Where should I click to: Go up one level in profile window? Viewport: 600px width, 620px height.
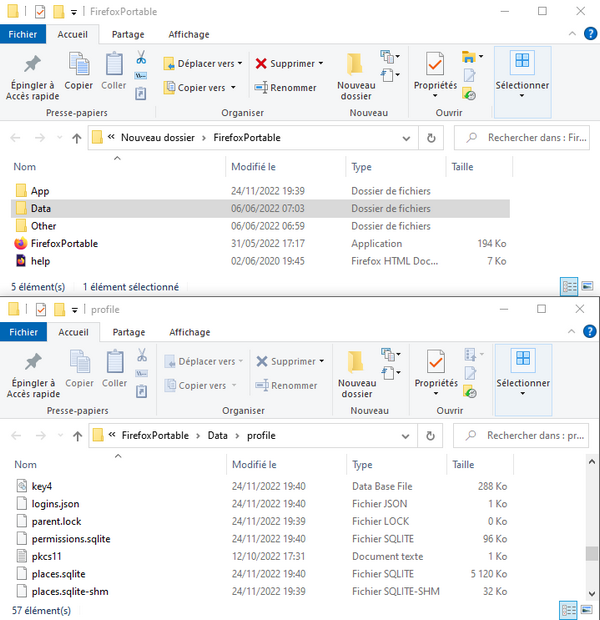coord(78,436)
